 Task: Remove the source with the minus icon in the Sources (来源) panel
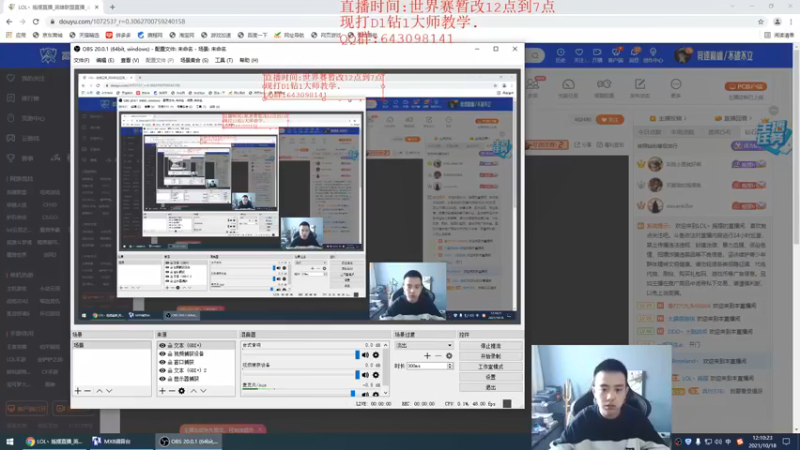pos(172,391)
